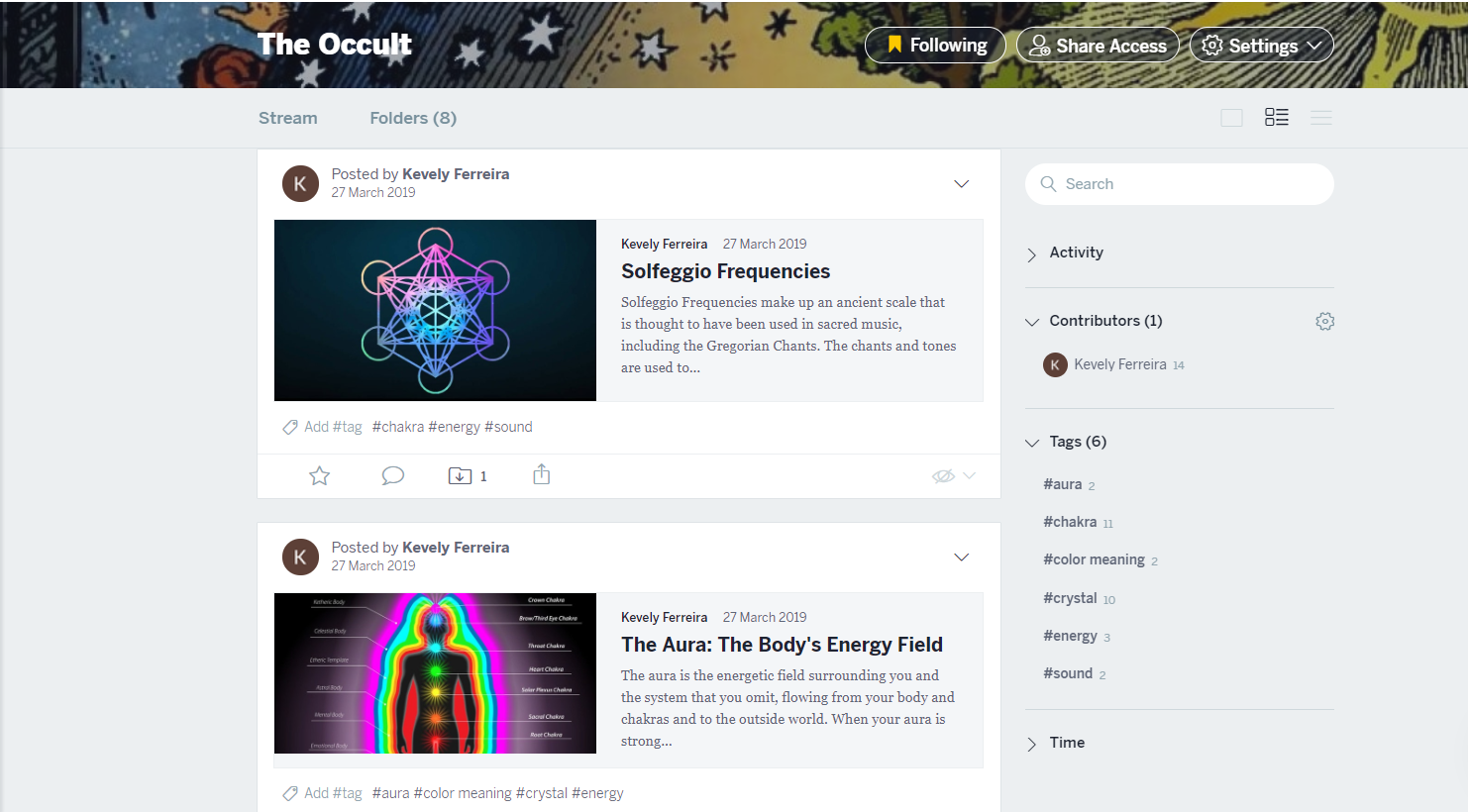Screen dimensions: 1468x812
Task: Open Contributors settings gear
Action: [1324, 321]
